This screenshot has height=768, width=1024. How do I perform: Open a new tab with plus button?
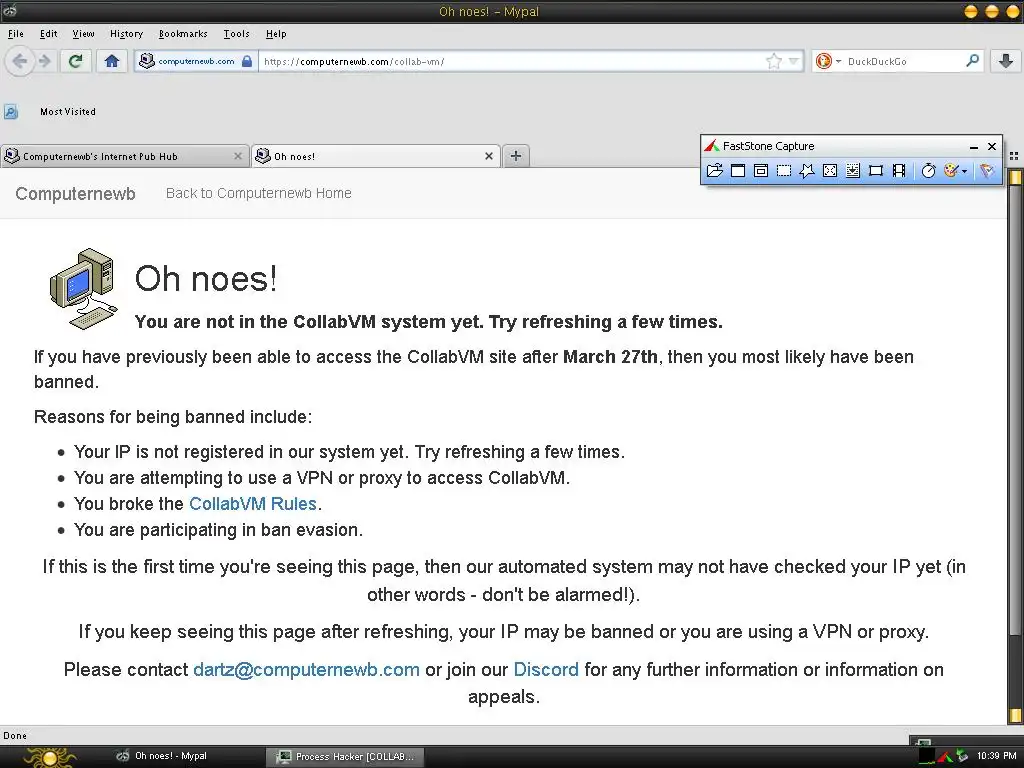(516, 156)
